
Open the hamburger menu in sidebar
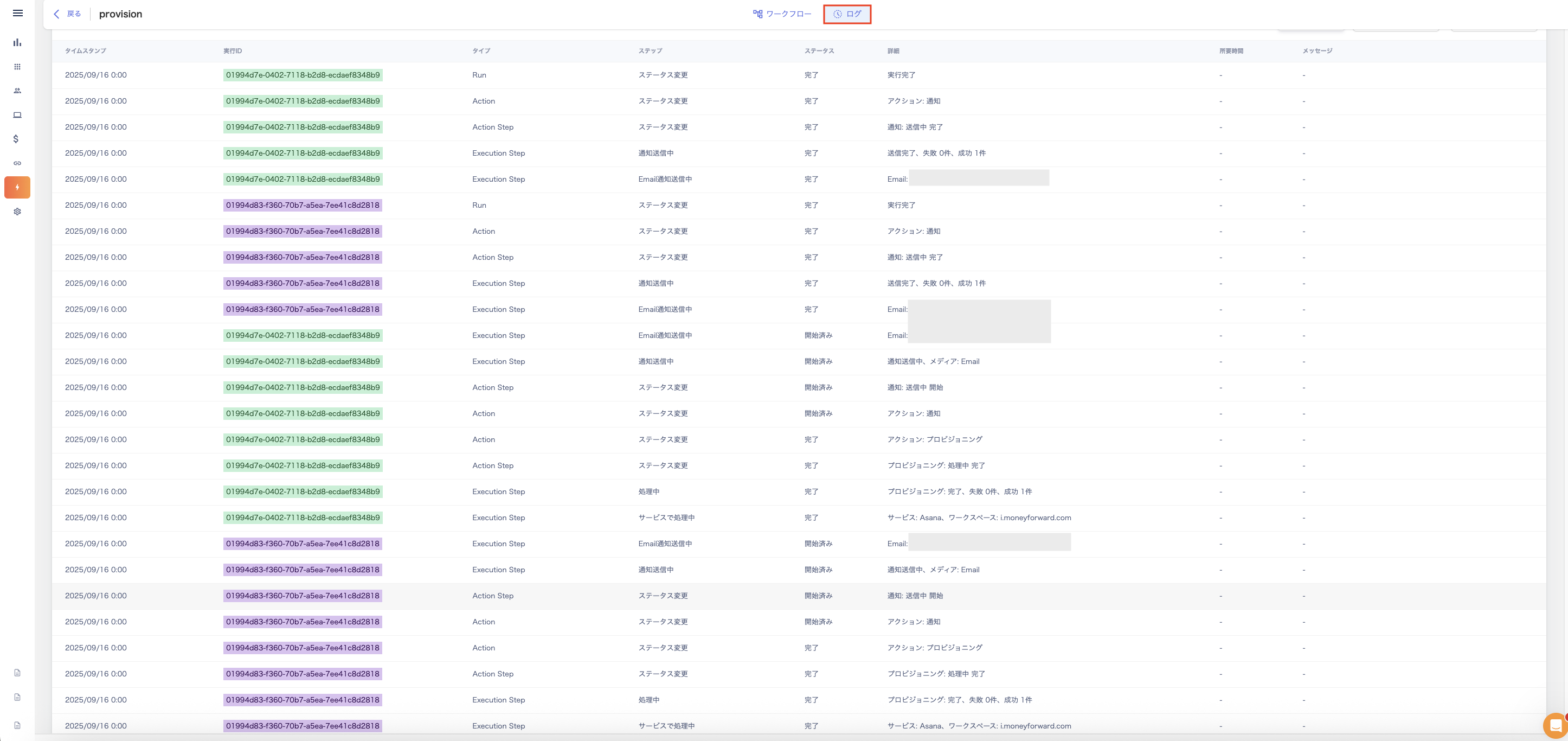coord(18,13)
